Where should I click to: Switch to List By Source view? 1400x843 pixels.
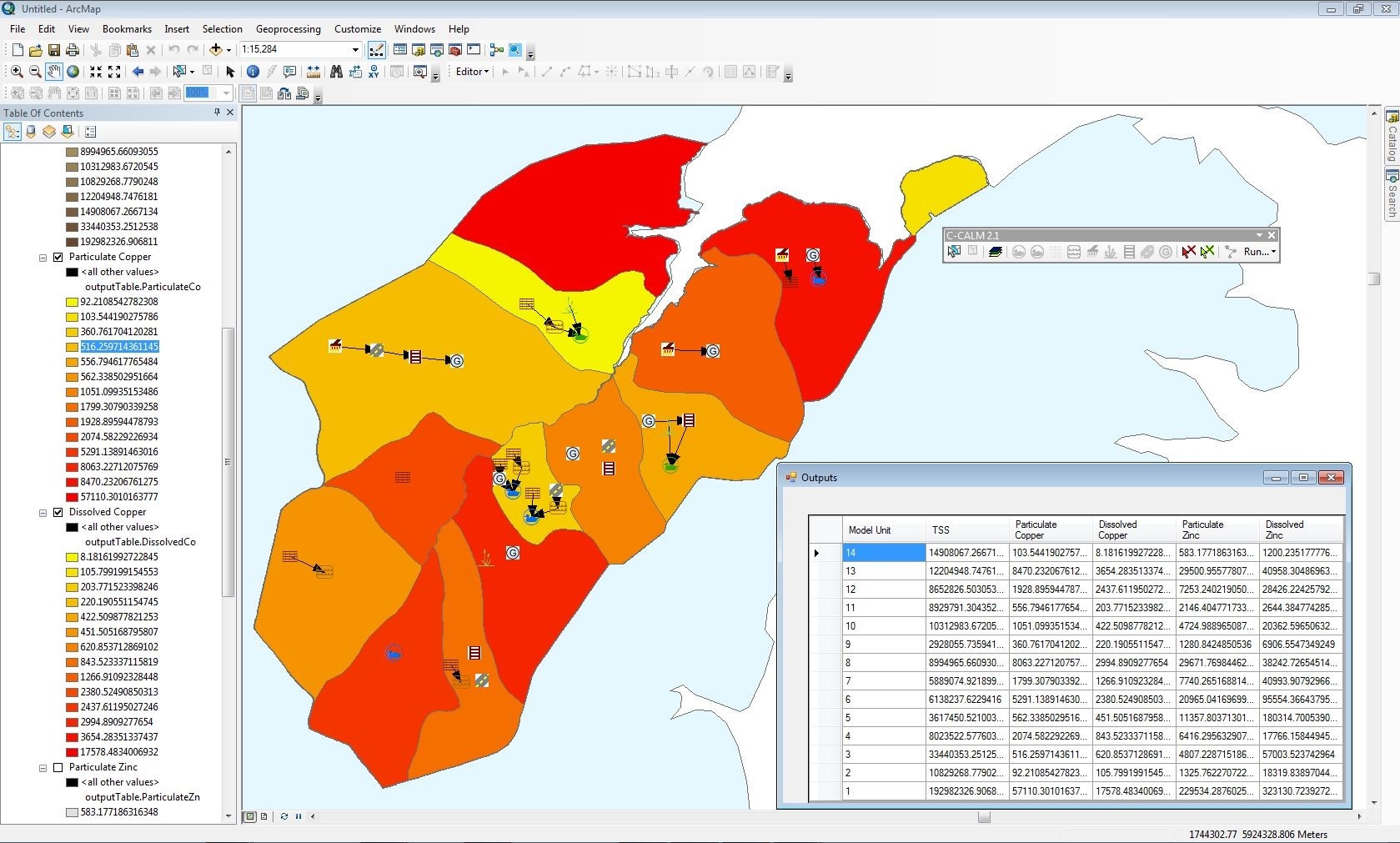coord(31,132)
